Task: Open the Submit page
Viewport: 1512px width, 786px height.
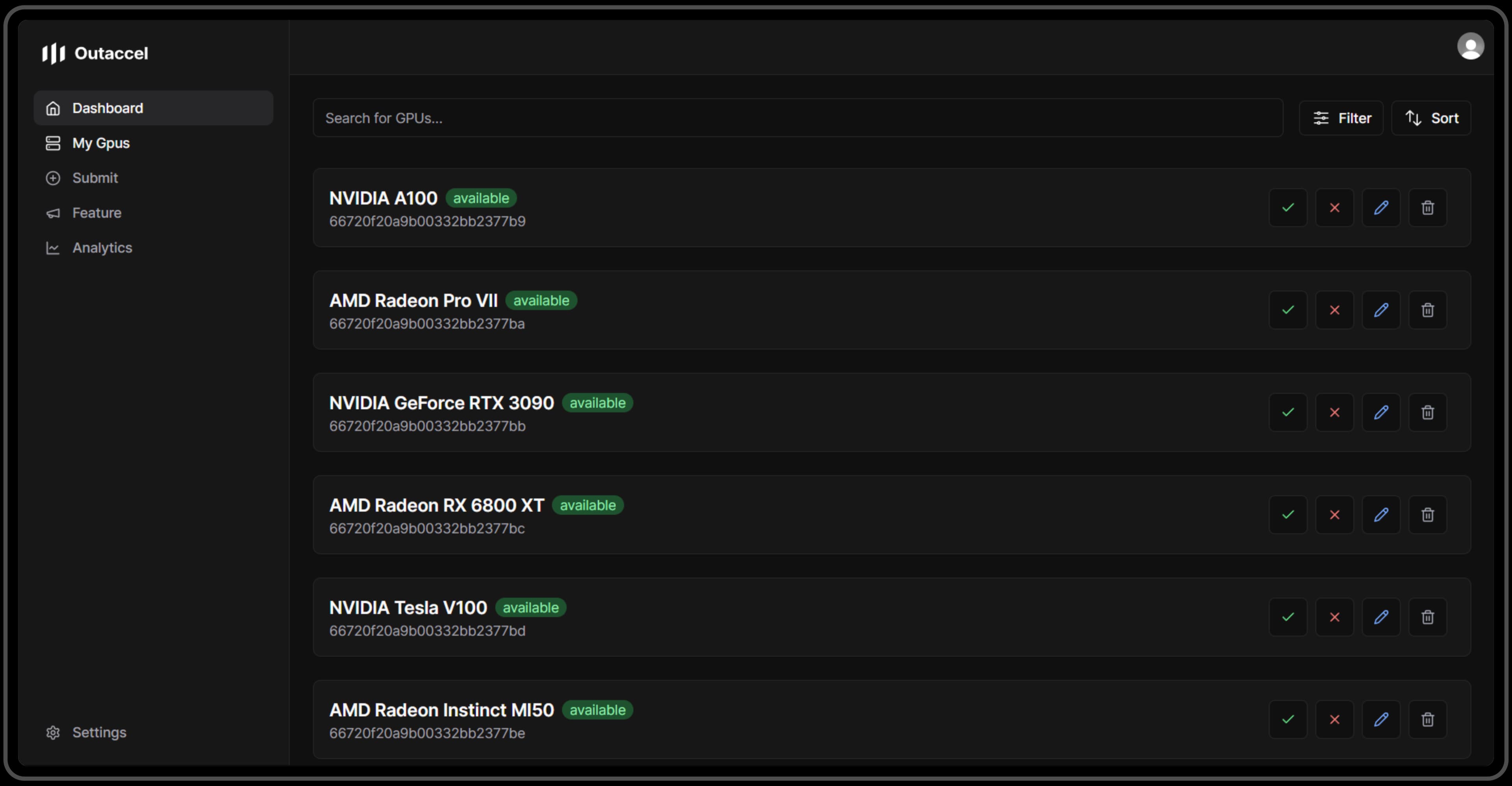Action: pyautogui.click(x=153, y=178)
